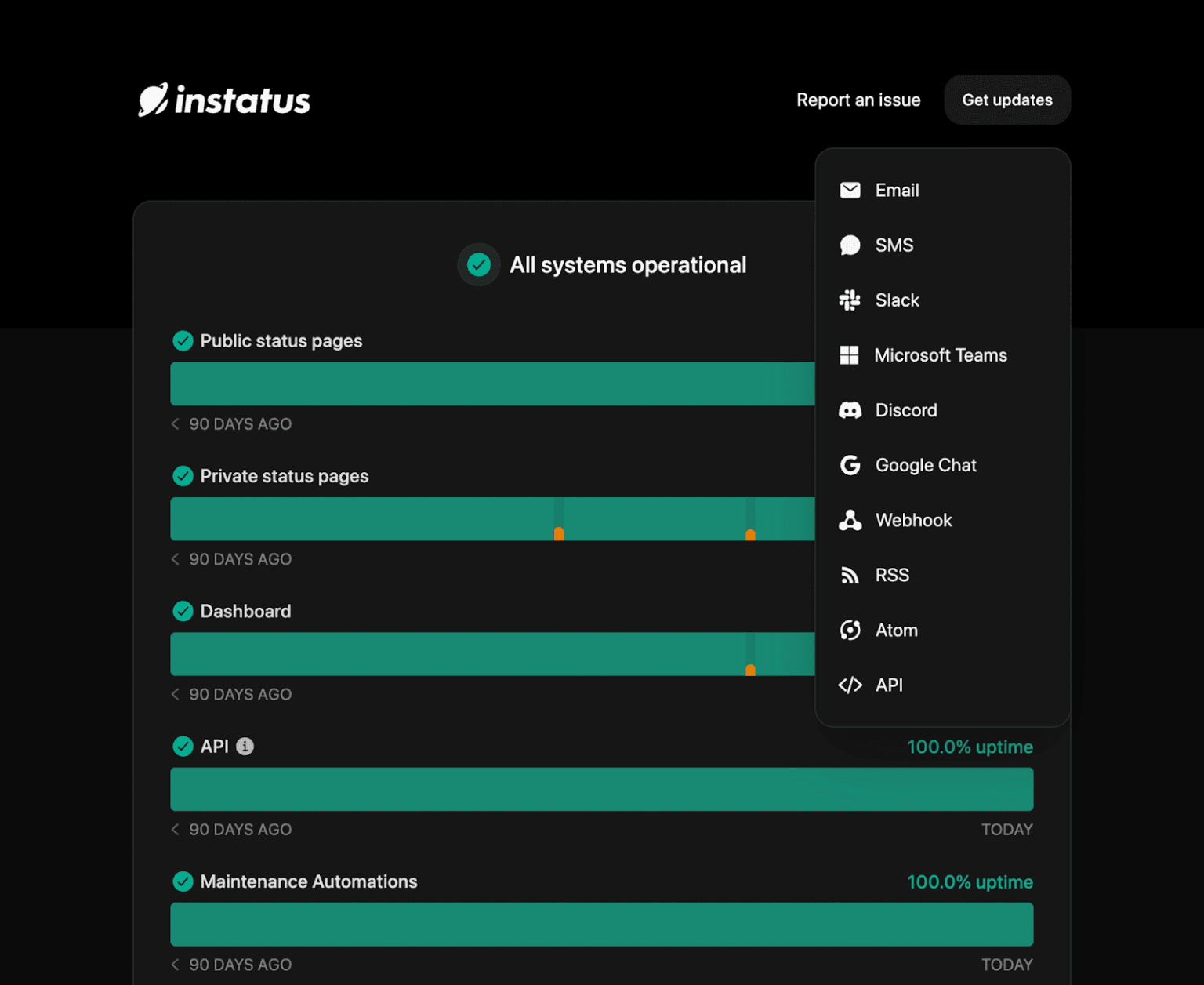Click the Webhook icon
Screen dimensions: 1204x985
click(850, 520)
